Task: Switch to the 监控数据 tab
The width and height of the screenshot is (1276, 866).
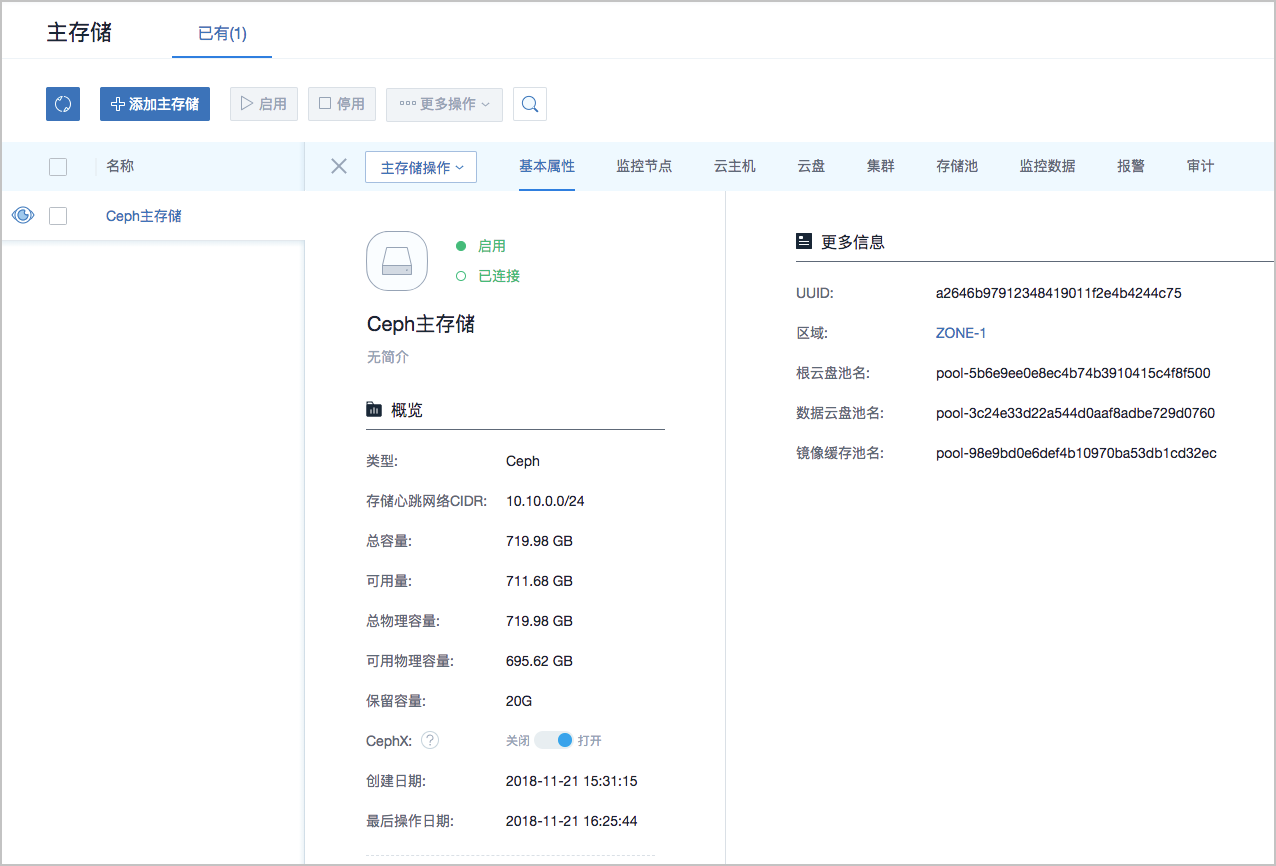Action: pyautogui.click(x=1047, y=166)
